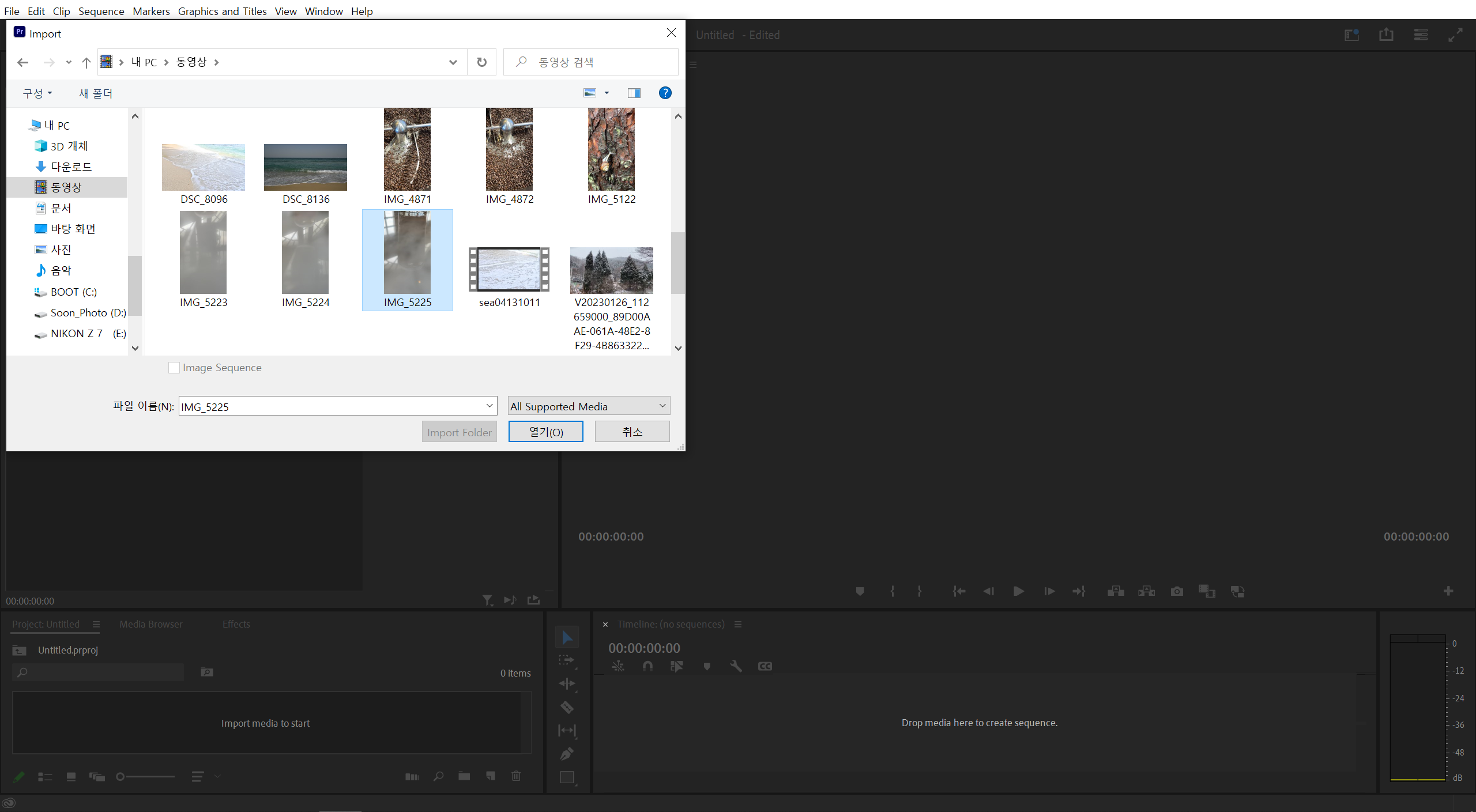Click Step Back 1 Frame button
The image size is (1476, 812).
click(988, 591)
